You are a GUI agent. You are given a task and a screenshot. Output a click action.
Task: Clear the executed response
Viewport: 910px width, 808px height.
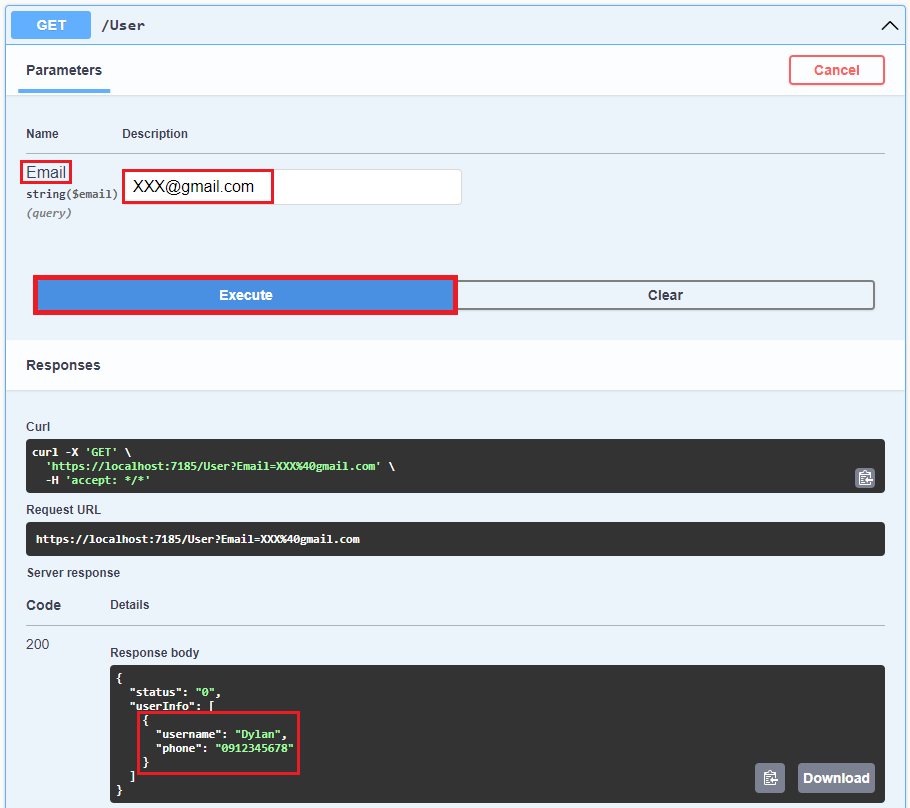pyautogui.click(x=665, y=295)
